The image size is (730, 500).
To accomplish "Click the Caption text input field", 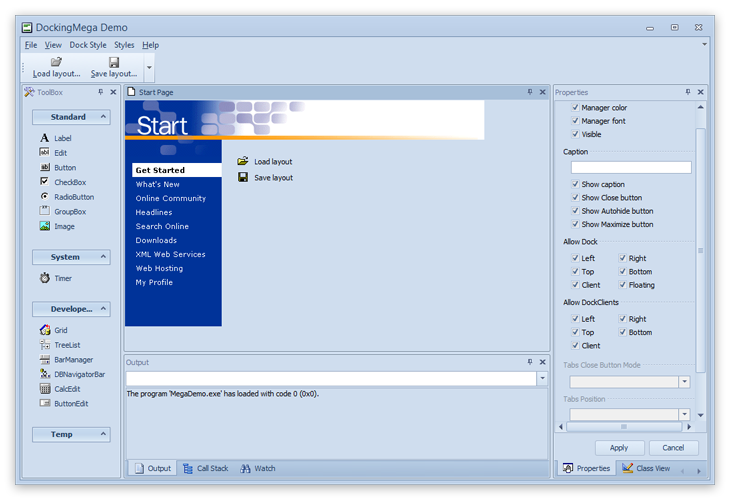I will click(x=630, y=168).
